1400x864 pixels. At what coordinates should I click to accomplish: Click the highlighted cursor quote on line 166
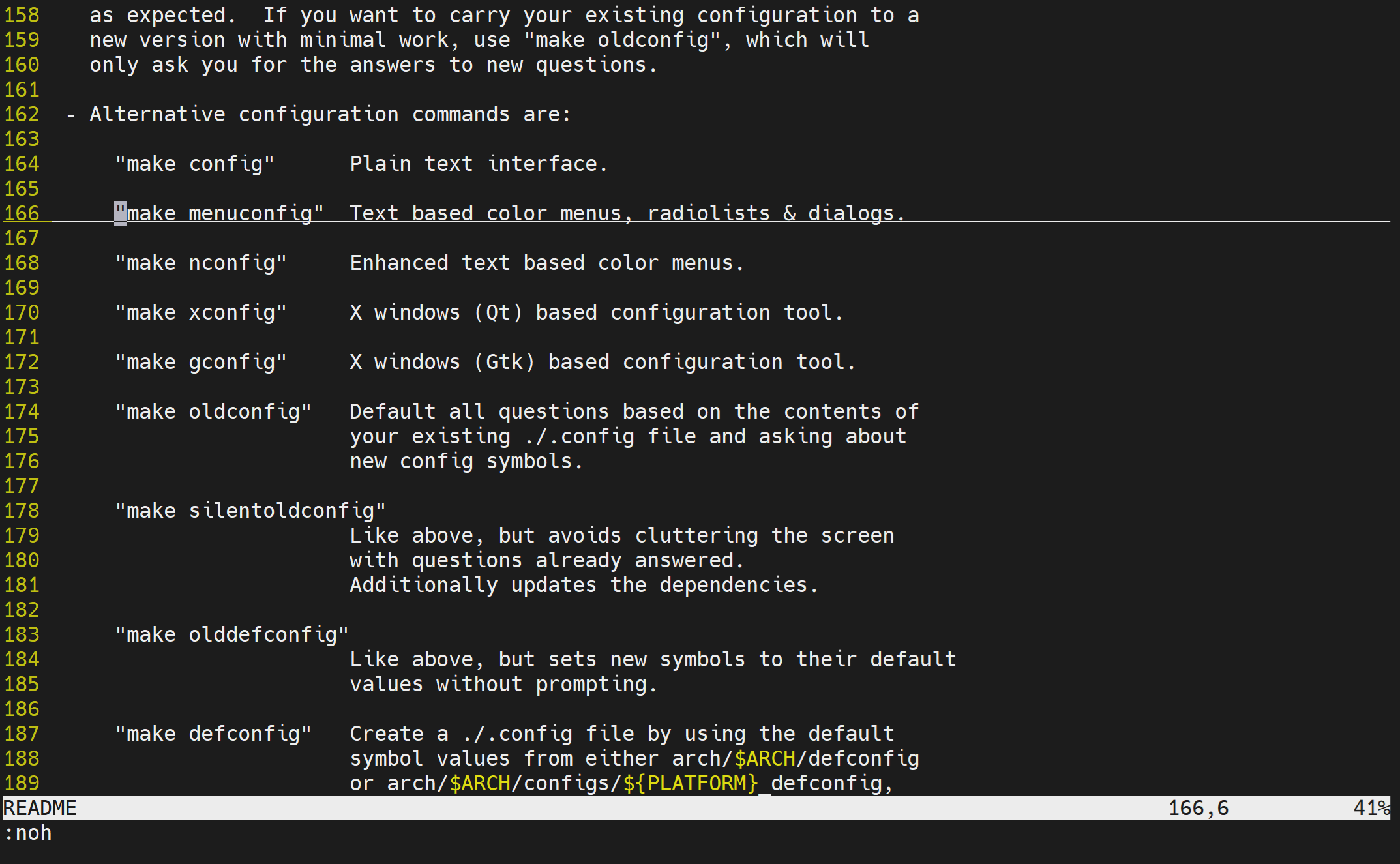tap(120, 213)
